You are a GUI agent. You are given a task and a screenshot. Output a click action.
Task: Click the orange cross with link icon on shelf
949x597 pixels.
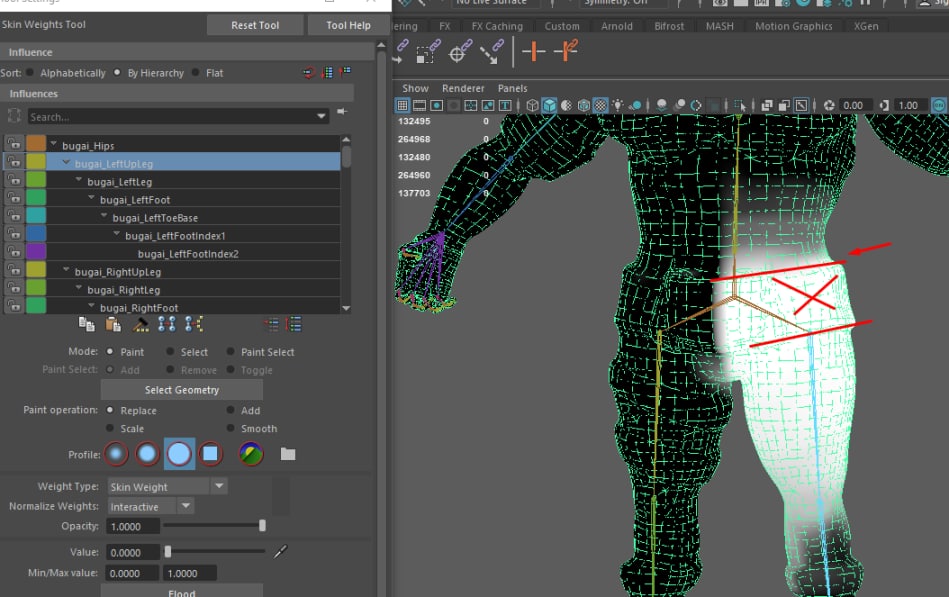[x=566, y=51]
